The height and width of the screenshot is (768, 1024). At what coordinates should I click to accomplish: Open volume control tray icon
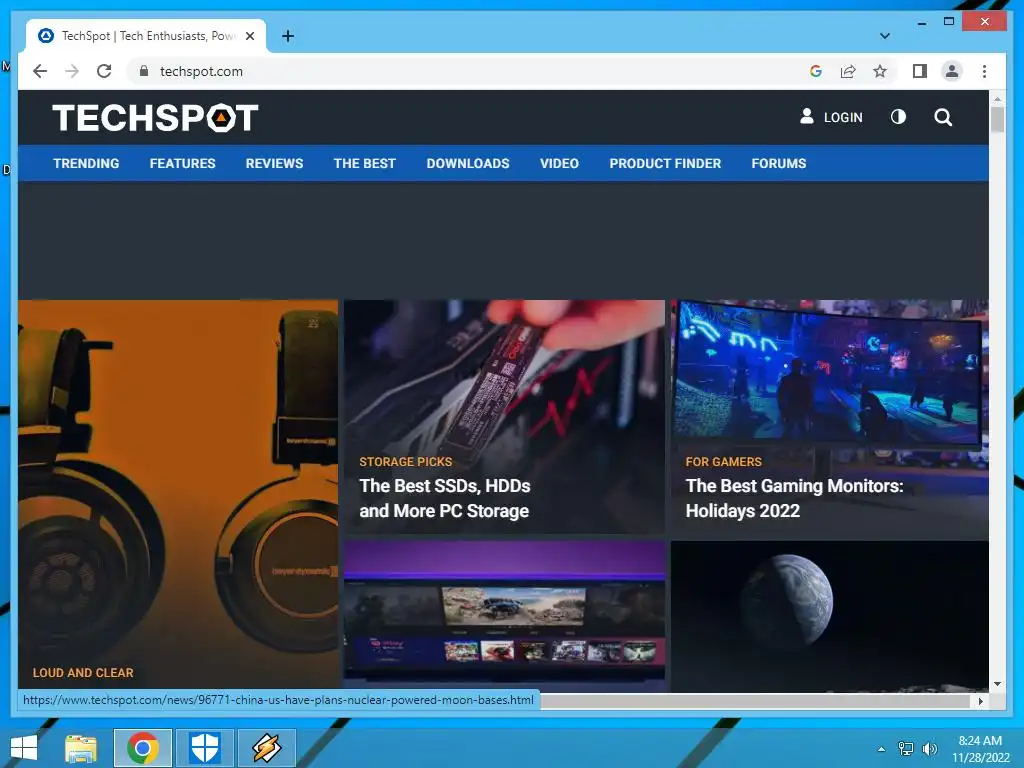[x=930, y=748]
